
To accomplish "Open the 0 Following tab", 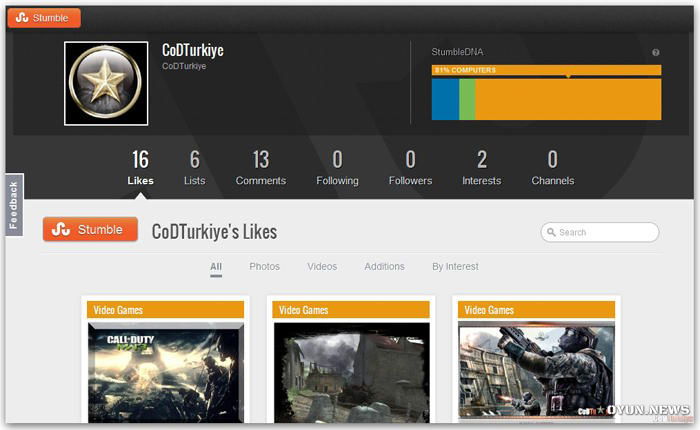I will tap(338, 167).
